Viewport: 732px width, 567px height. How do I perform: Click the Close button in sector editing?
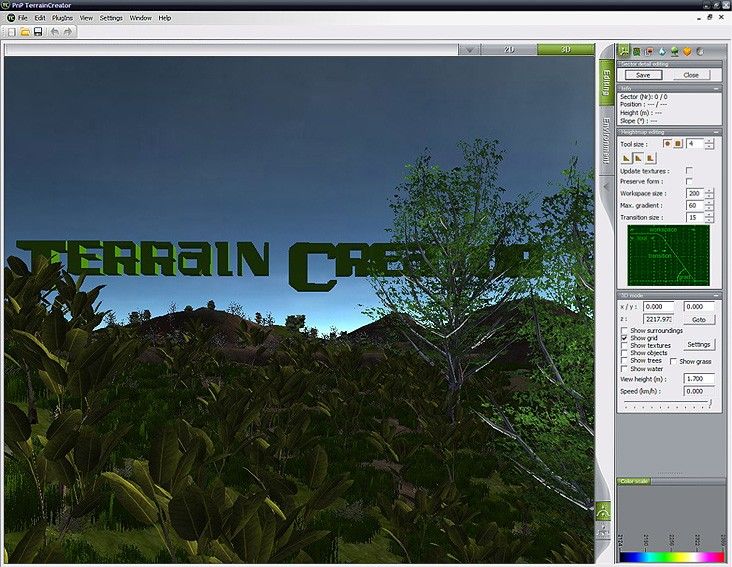click(691, 75)
